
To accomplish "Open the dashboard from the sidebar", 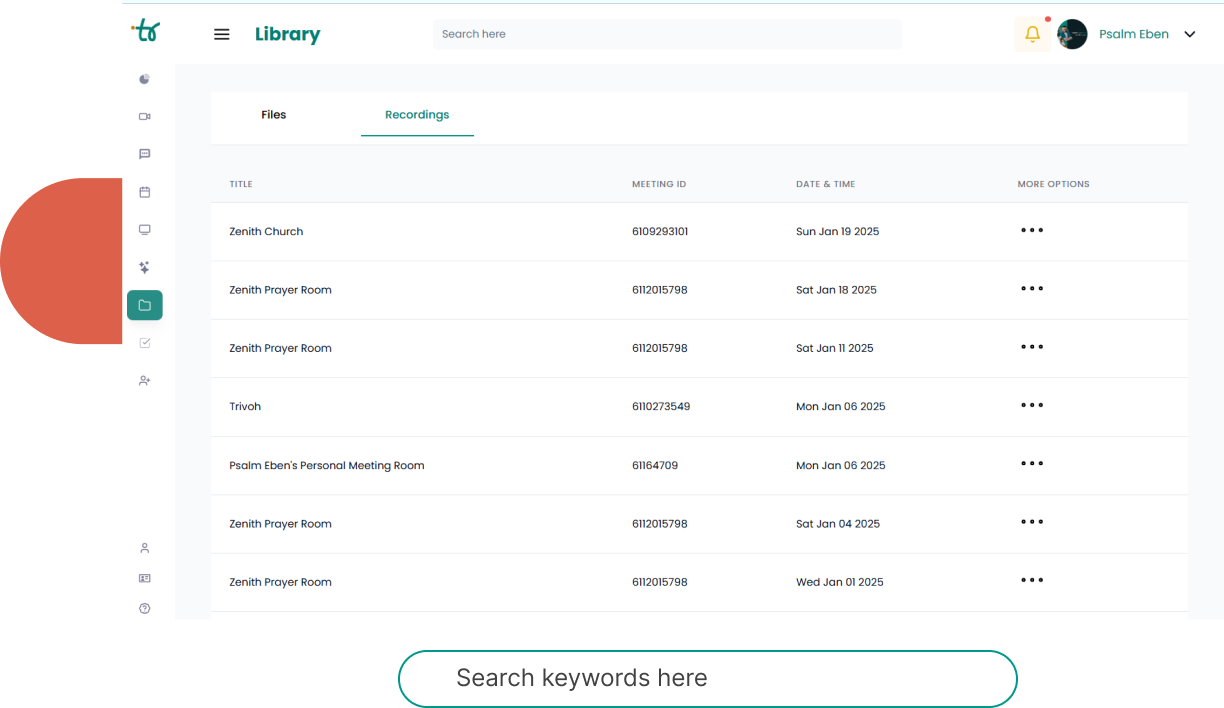I will tap(144, 78).
